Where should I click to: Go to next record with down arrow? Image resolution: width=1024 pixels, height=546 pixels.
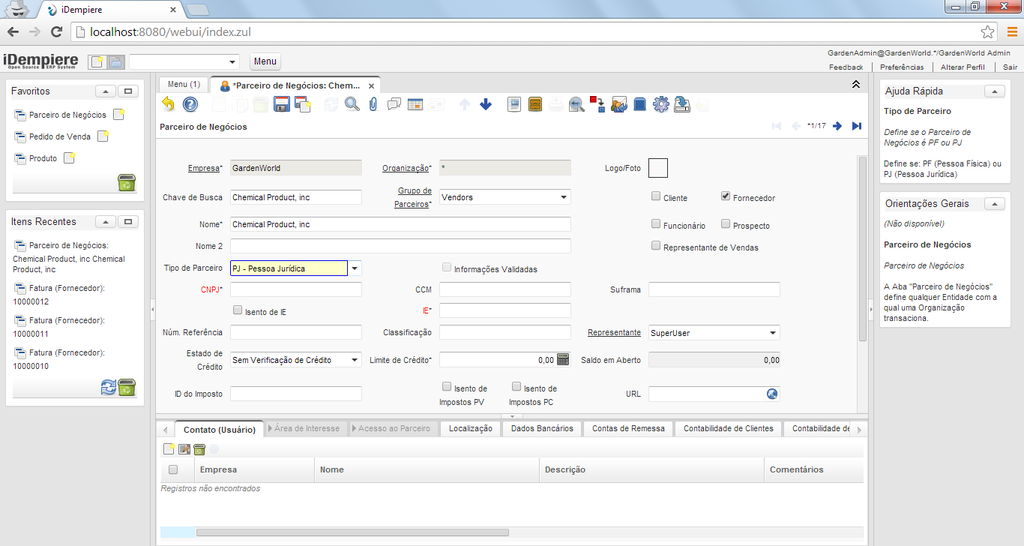pos(486,104)
